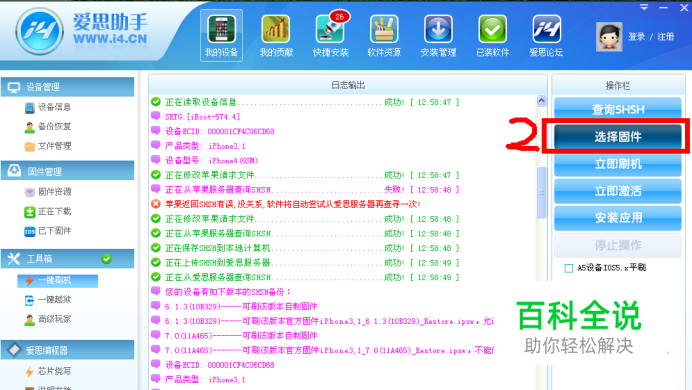Click the red 苹果返回SHSH有误 error line
The image size is (692, 390).
(293, 204)
